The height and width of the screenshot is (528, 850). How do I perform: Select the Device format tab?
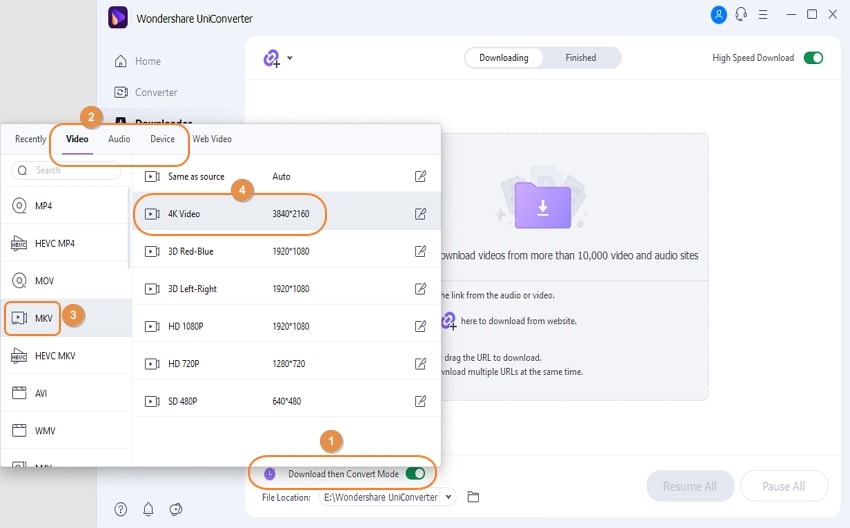(x=163, y=139)
